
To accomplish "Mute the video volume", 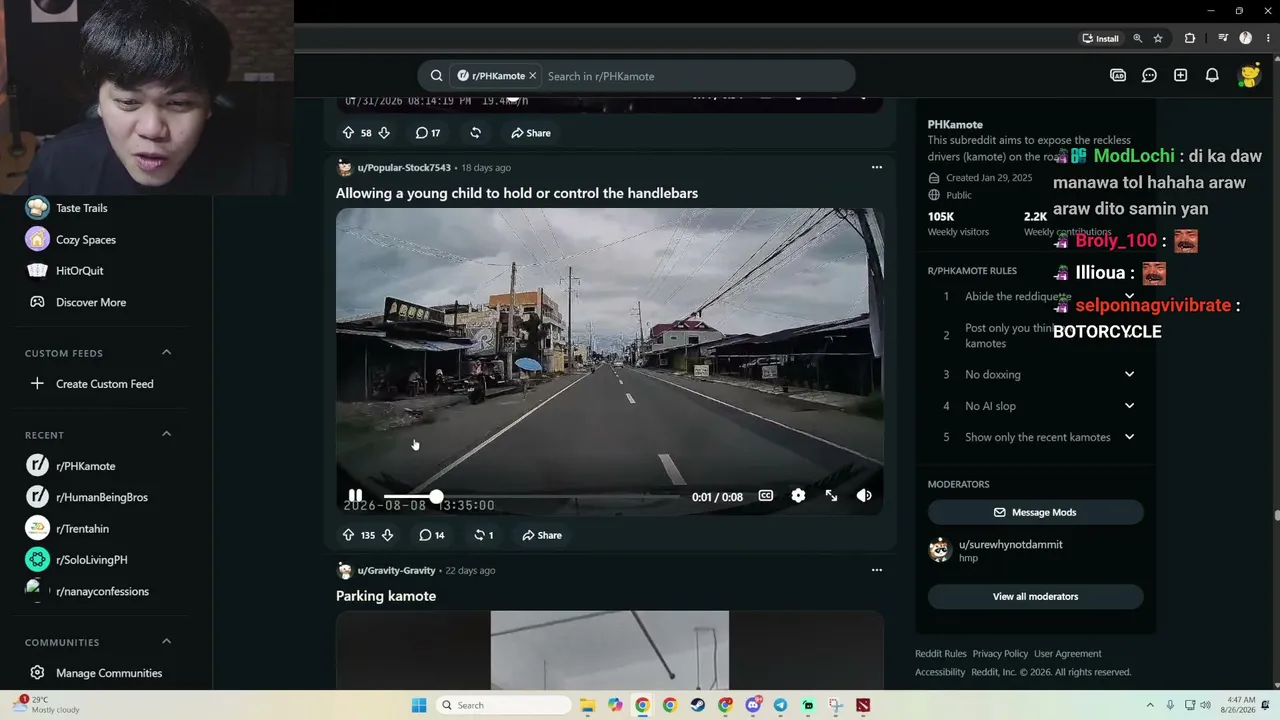I will 864,496.
